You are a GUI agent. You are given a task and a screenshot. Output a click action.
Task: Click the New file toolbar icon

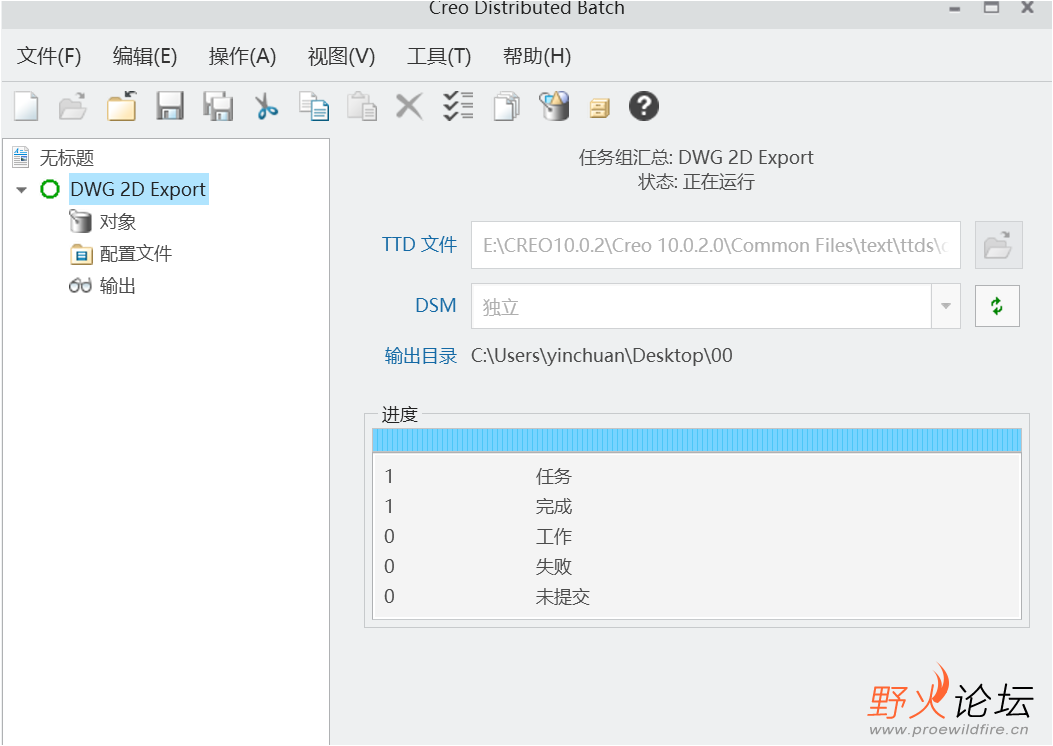pos(26,106)
